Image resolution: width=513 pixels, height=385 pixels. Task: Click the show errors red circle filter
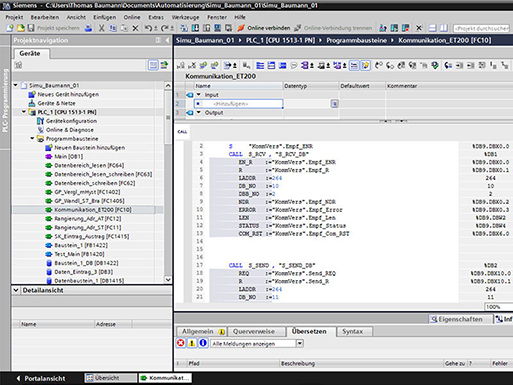click(x=181, y=343)
